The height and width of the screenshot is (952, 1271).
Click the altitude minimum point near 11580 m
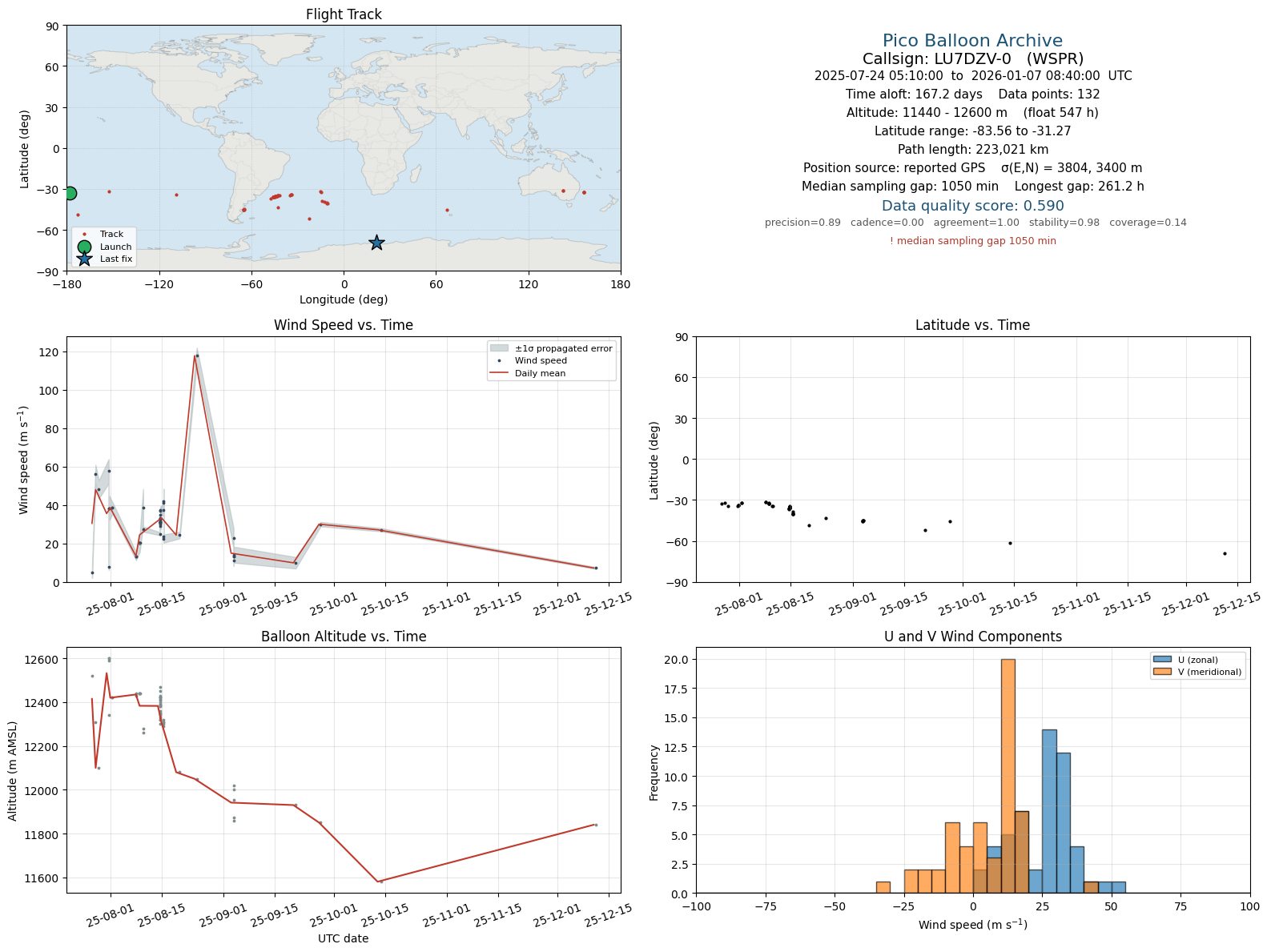(380, 882)
